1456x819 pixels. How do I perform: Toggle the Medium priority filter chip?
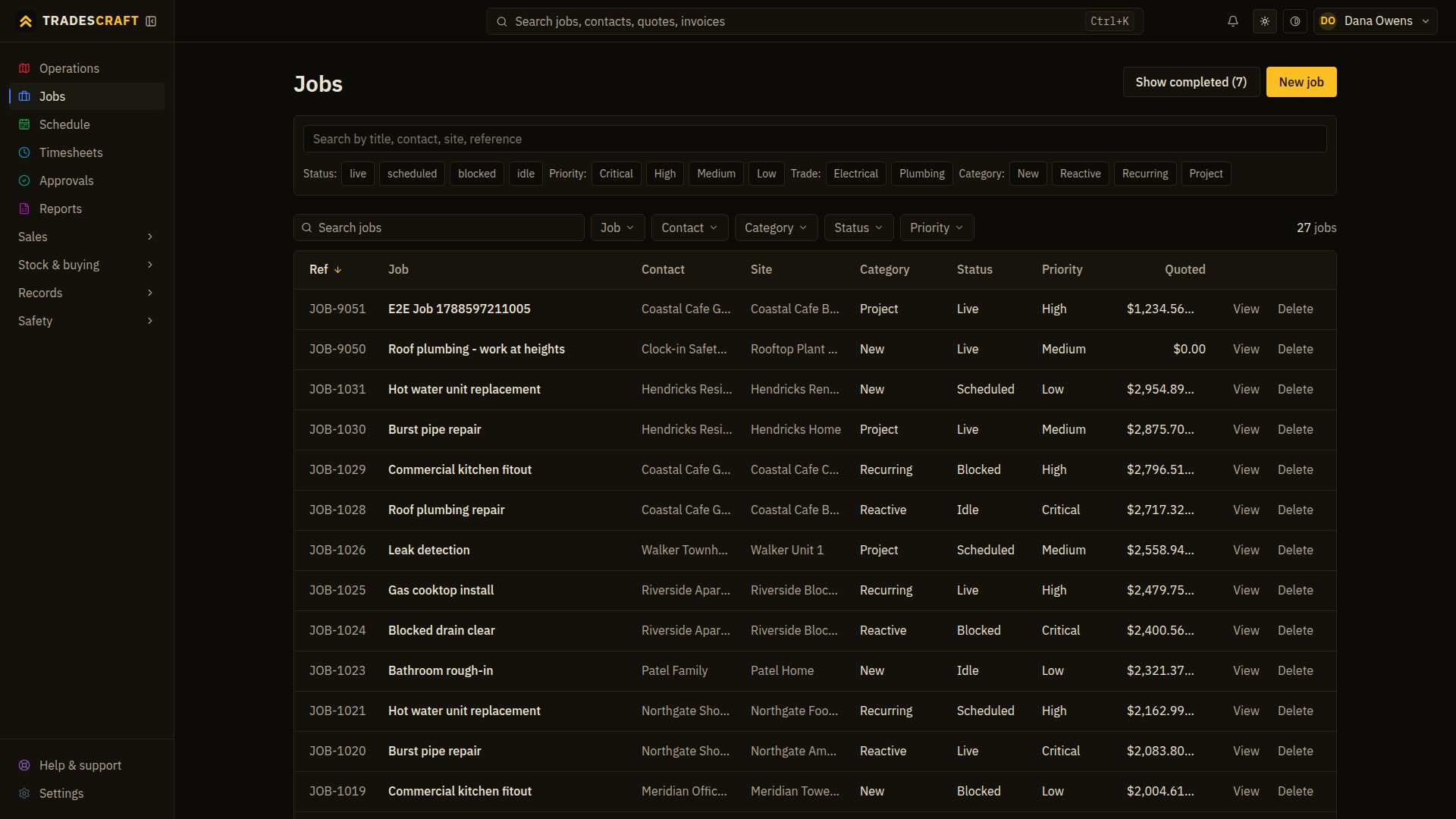716,174
